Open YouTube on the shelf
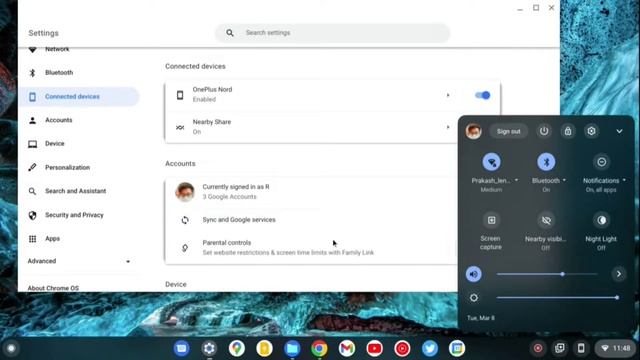This screenshot has width=640, height=360. tap(374, 348)
